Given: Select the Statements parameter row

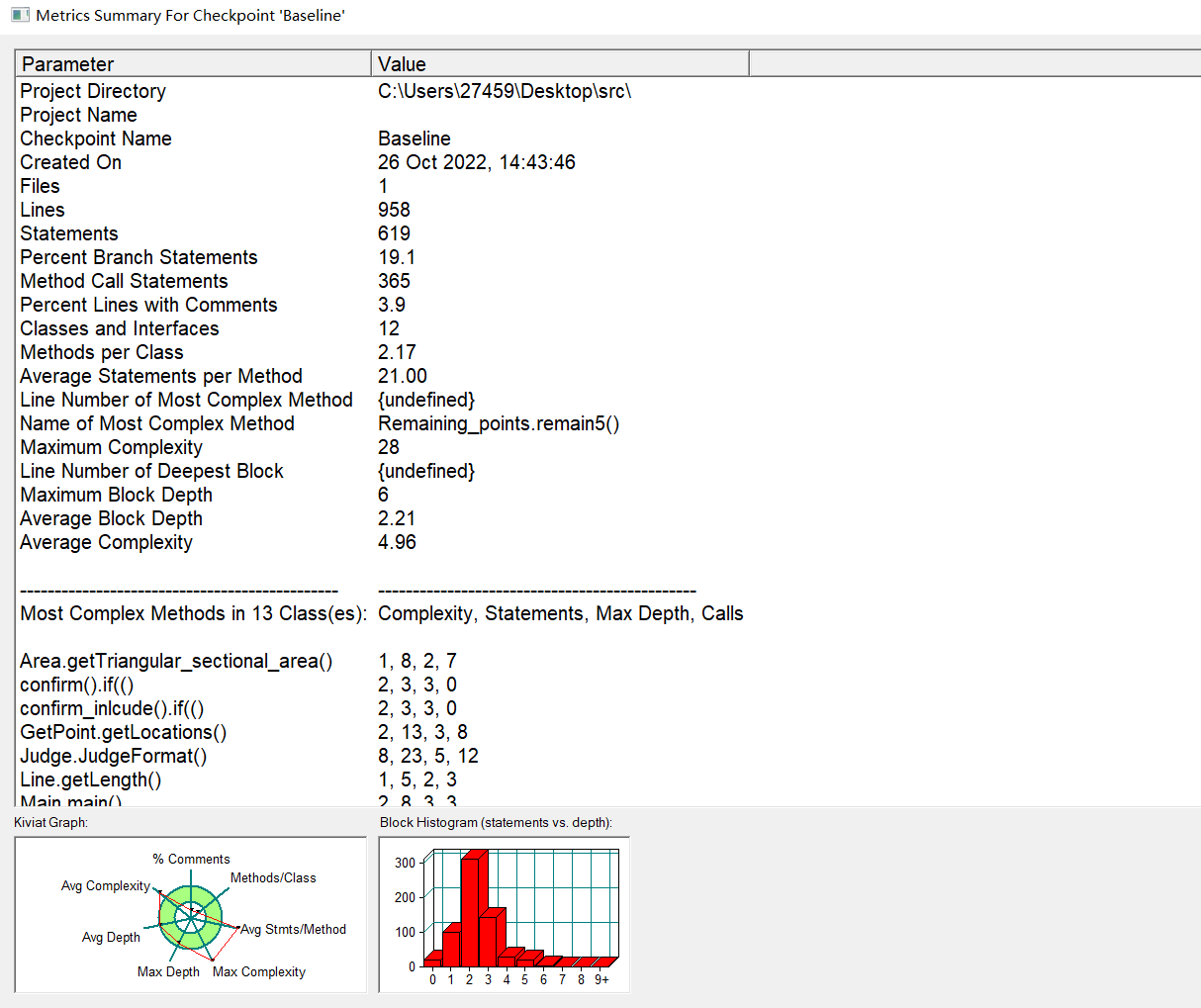Looking at the screenshot, I should tap(69, 233).
